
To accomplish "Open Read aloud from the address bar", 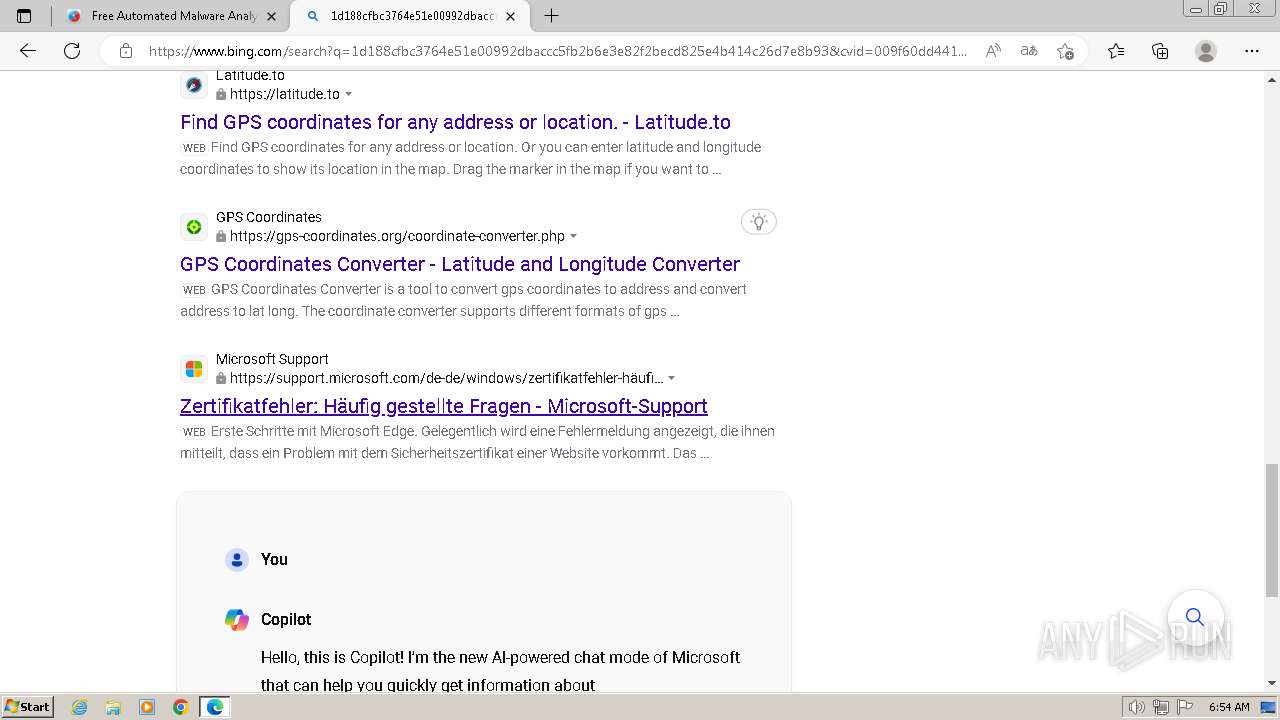I will [x=993, y=51].
